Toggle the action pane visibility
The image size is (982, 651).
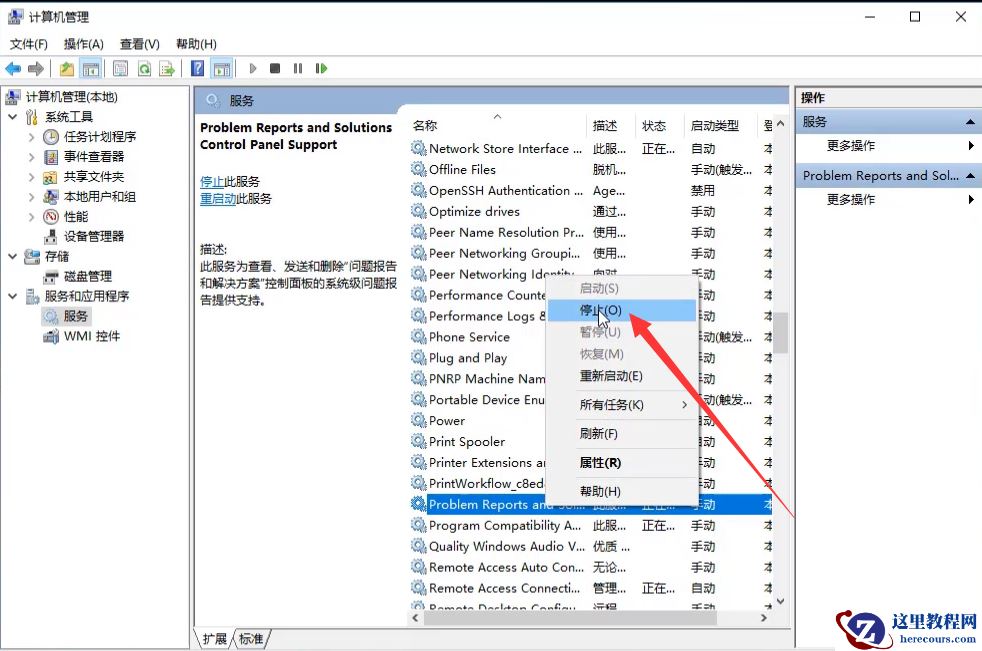(x=221, y=68)
